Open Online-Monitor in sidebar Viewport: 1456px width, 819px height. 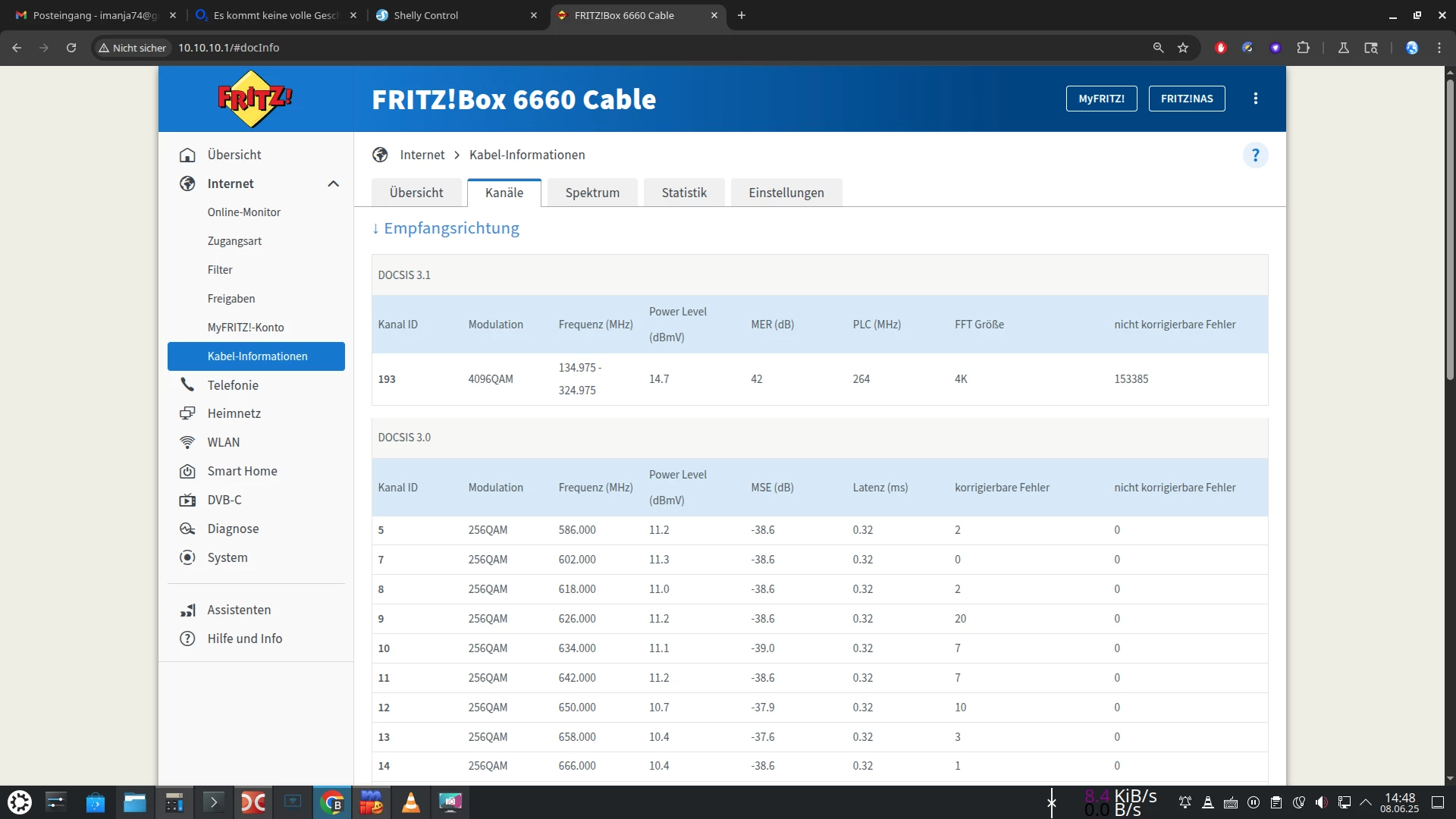click(243, 212)
